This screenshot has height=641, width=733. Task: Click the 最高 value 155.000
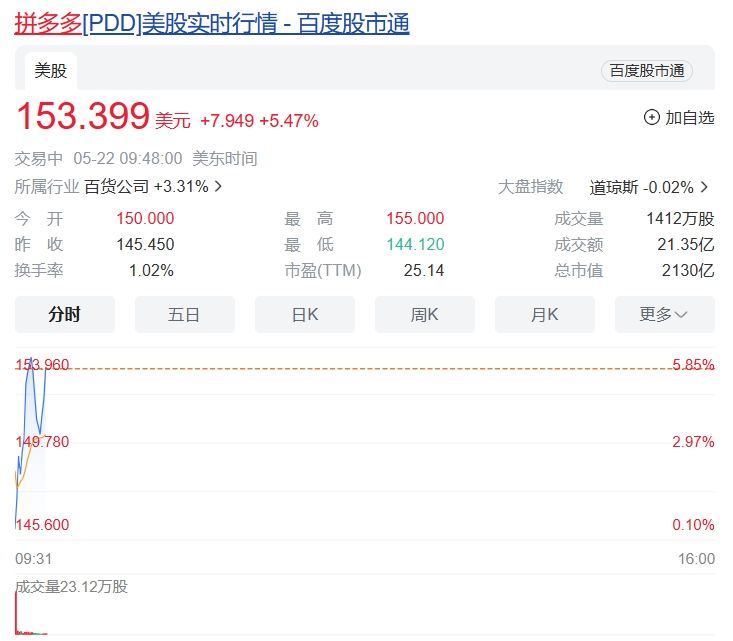(x=415, y=218)
